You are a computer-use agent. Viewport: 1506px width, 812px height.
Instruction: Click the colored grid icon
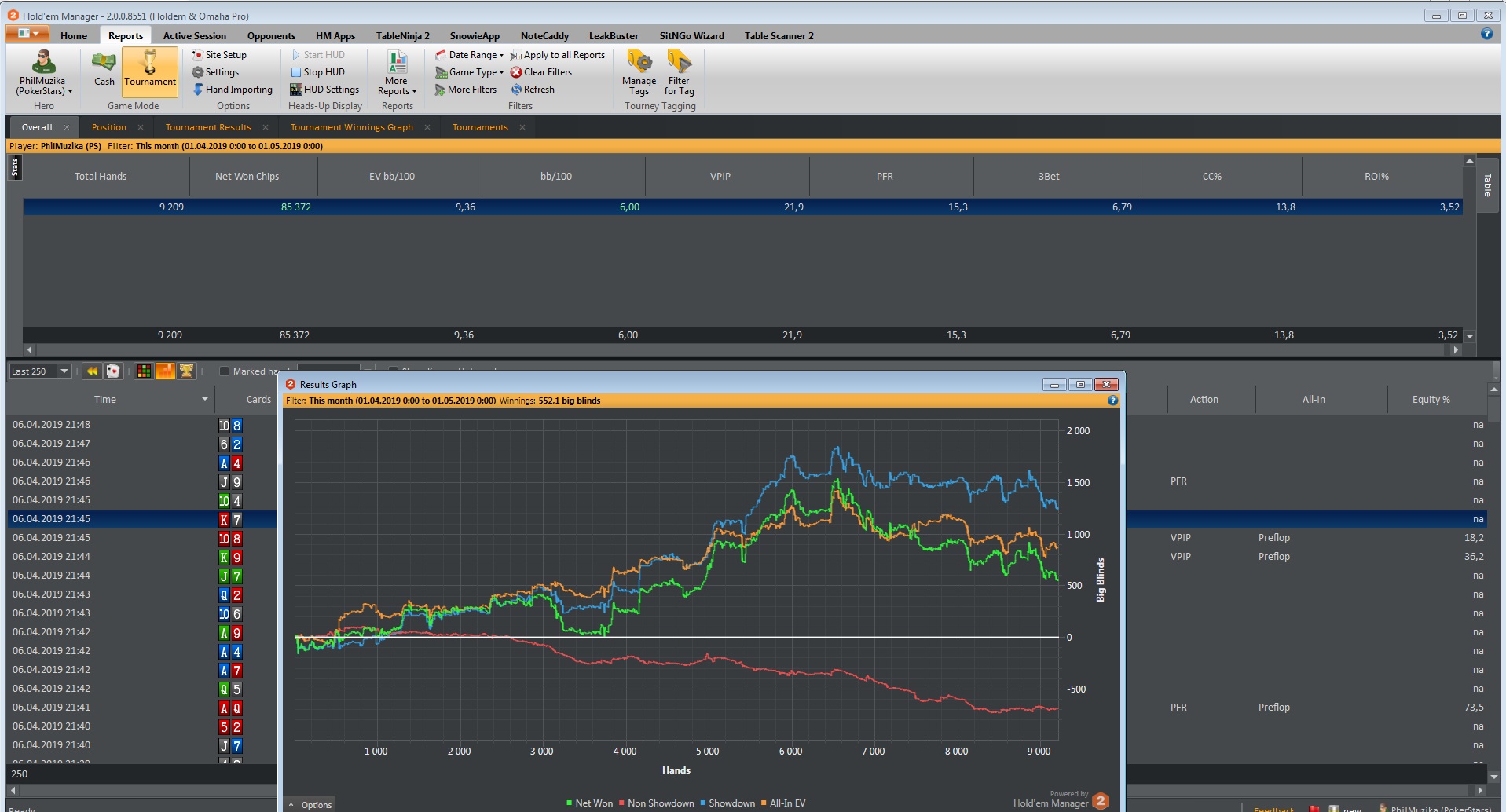144,371
